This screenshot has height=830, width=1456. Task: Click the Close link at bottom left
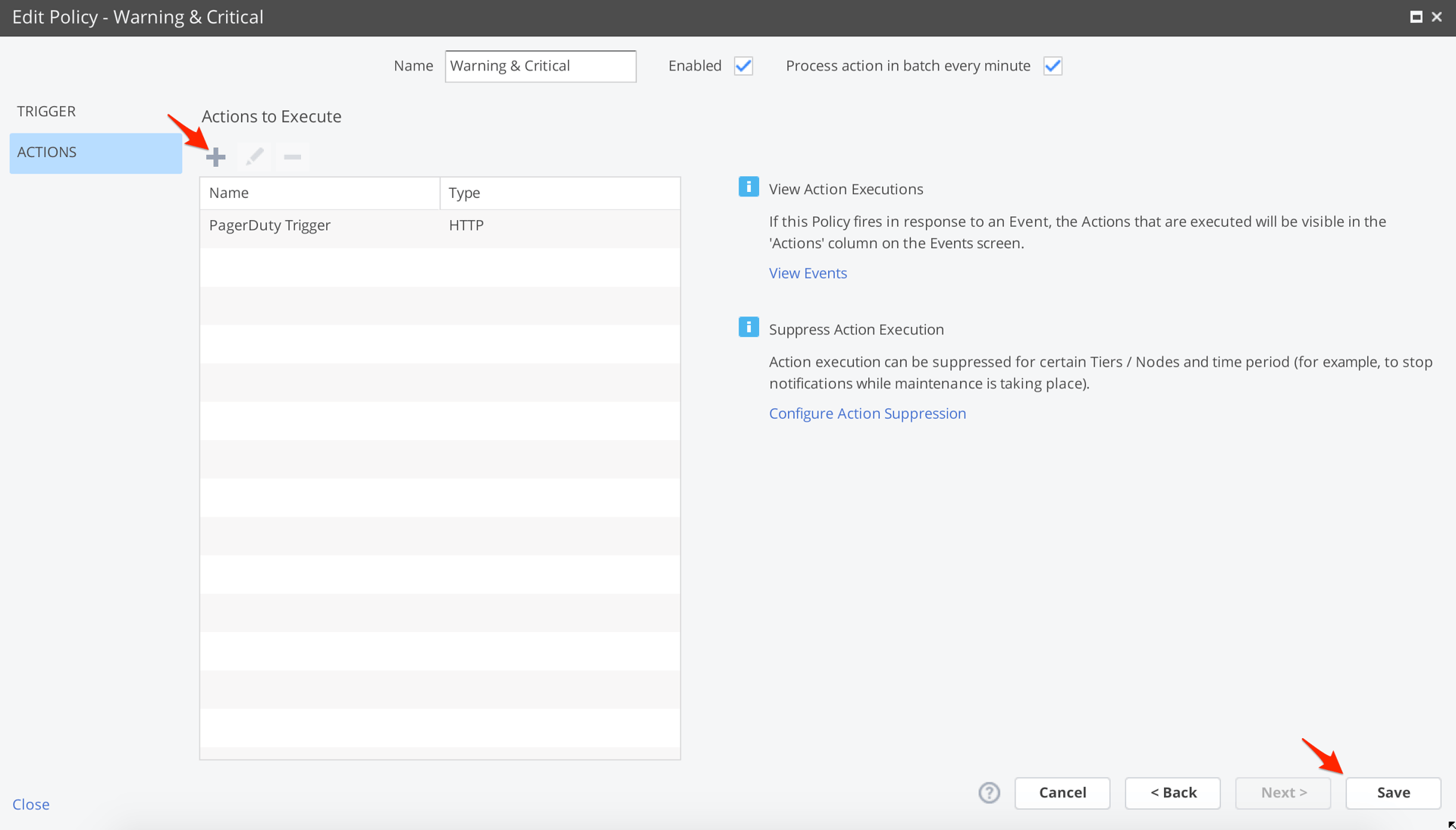pos(31,804)
